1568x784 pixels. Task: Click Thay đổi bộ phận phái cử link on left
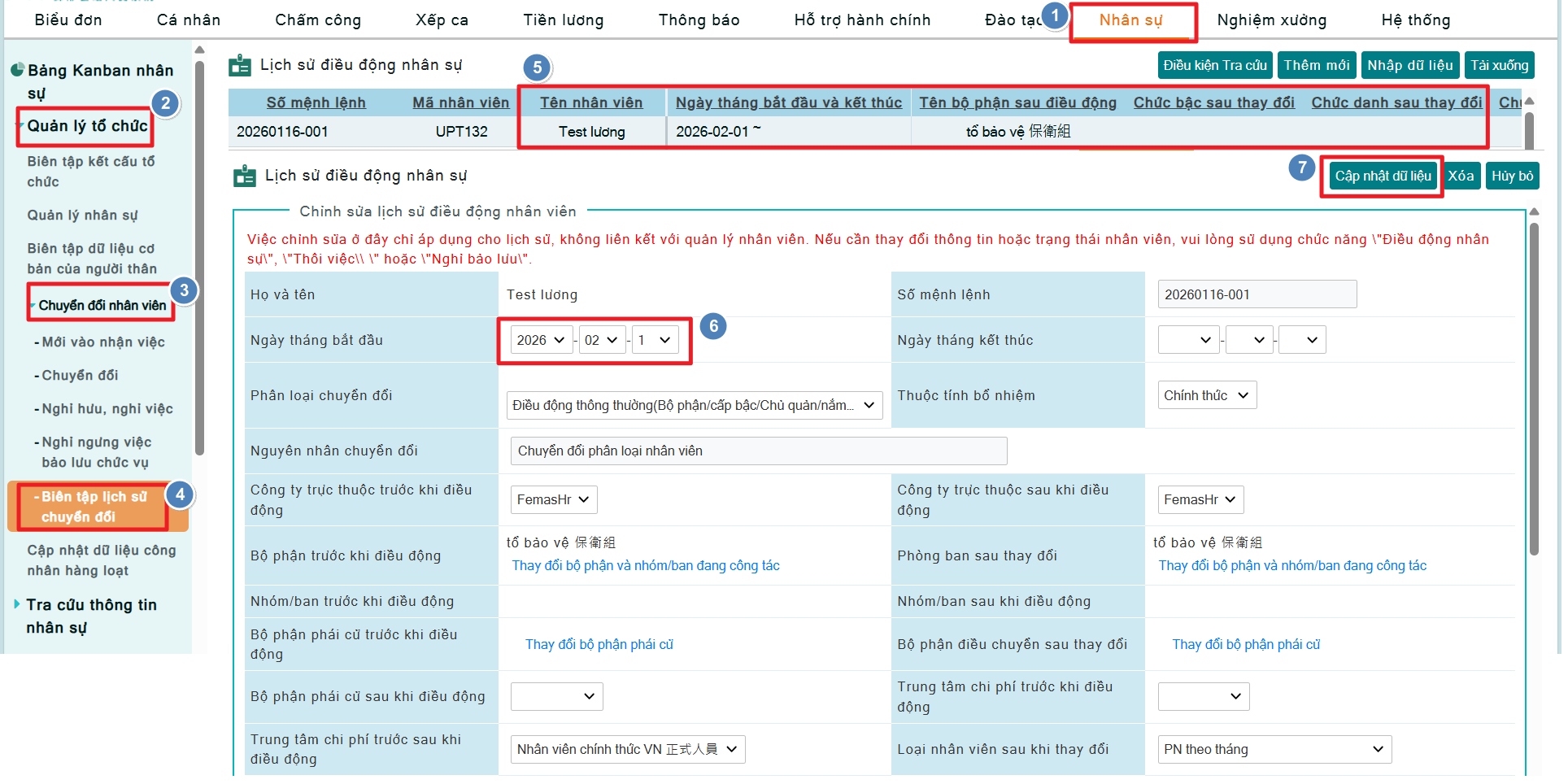tap(599, 644)
